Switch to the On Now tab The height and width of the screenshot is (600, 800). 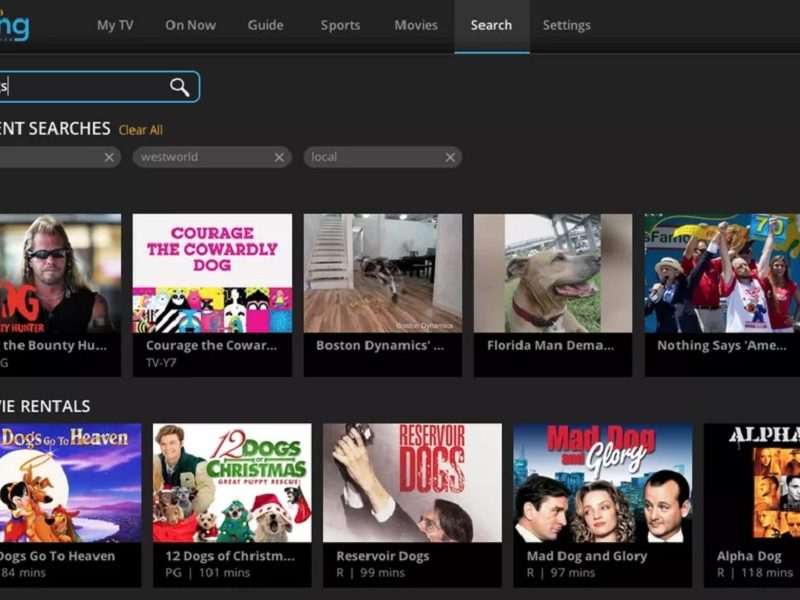[190, 25]
